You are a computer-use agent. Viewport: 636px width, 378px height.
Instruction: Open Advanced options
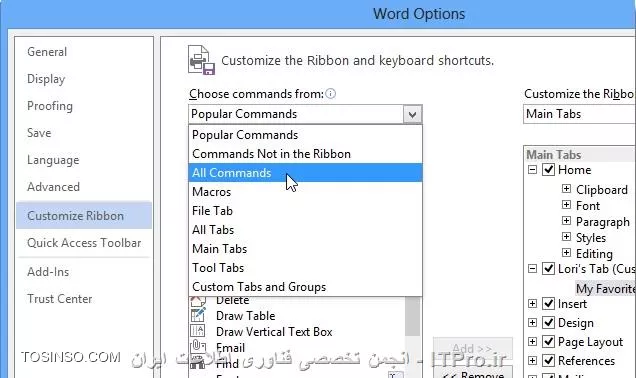click(84, 187)
